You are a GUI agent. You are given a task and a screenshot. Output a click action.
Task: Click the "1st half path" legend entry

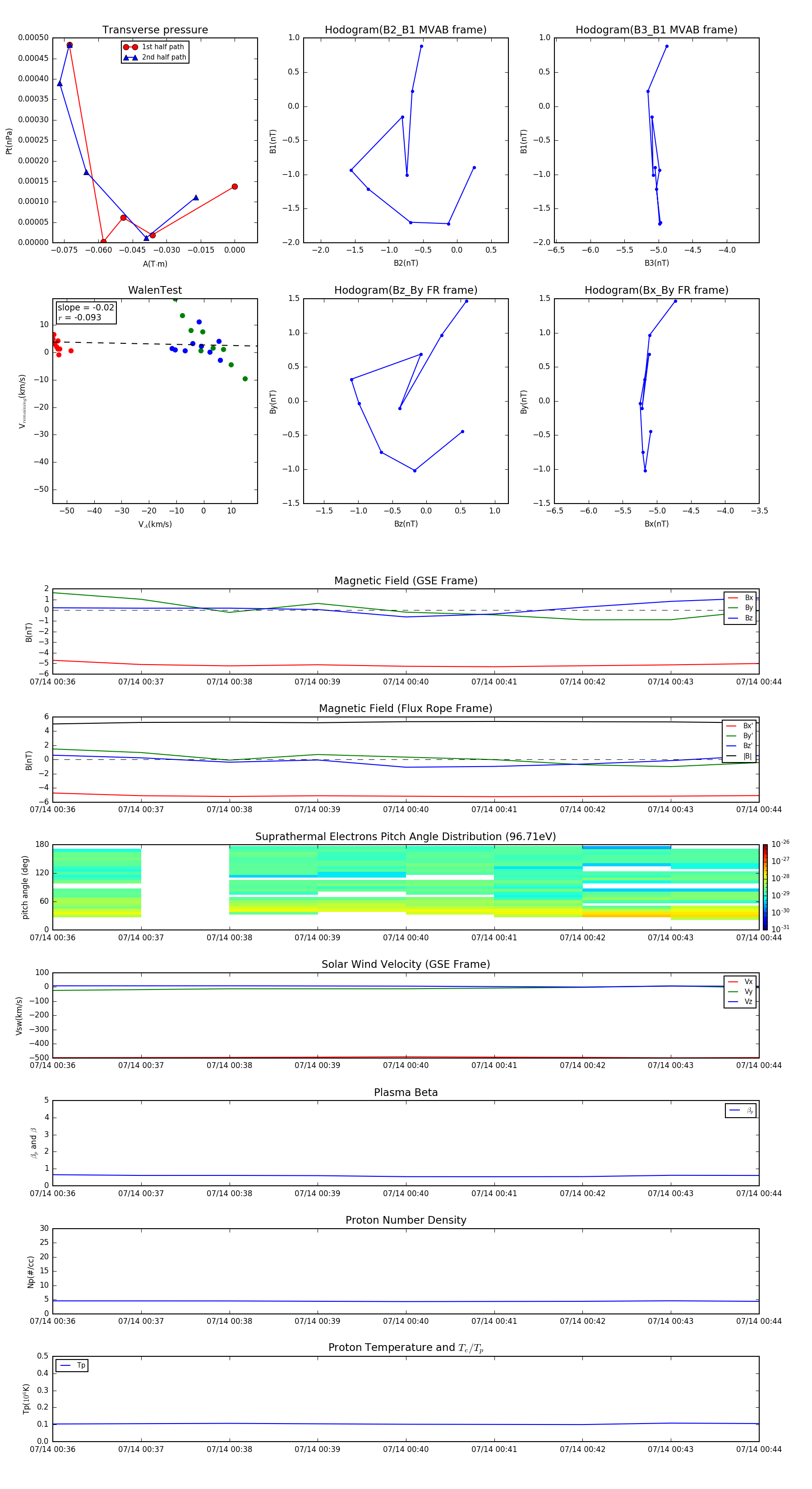pos(154,47)
